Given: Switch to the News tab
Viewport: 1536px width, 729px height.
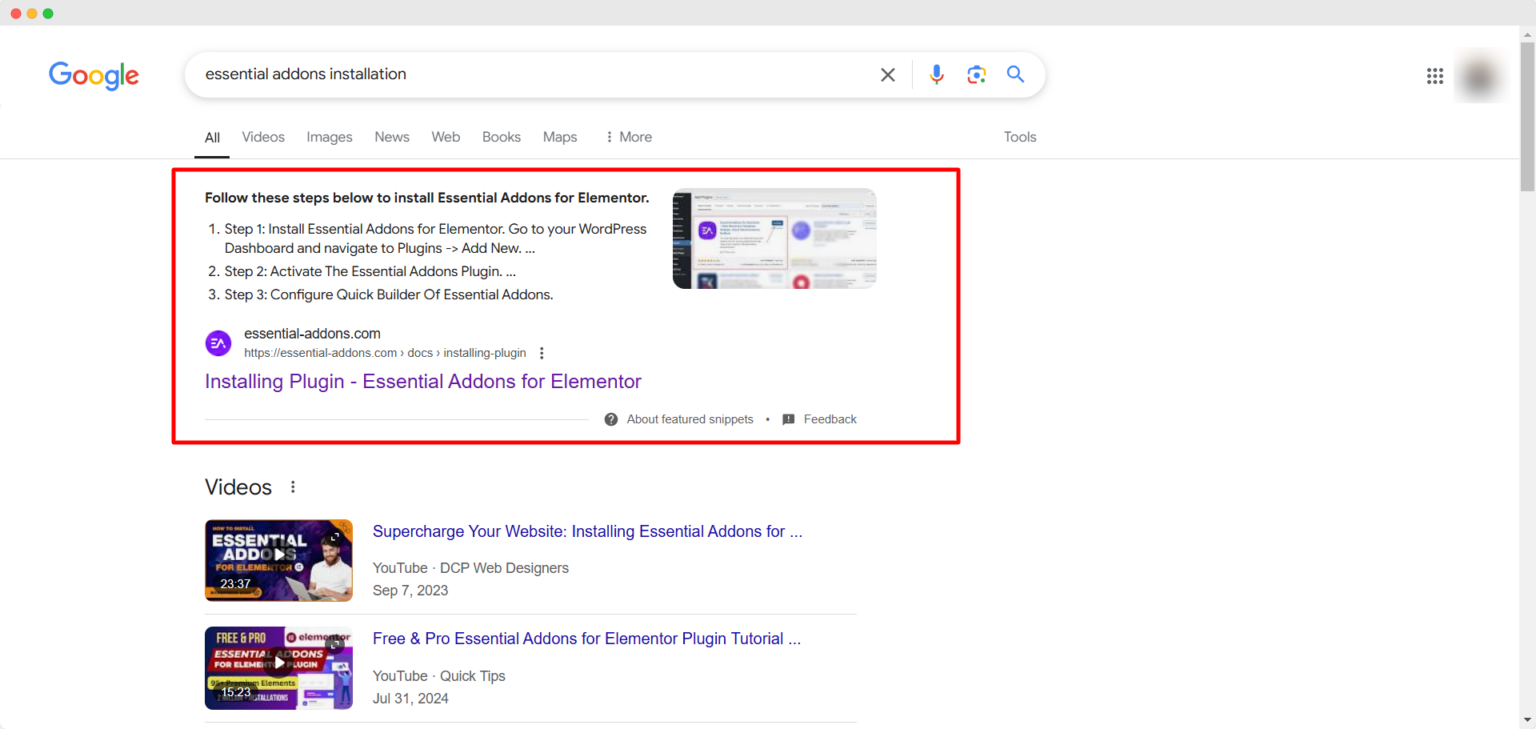Looking at the screenshot, I should (391, 137).
